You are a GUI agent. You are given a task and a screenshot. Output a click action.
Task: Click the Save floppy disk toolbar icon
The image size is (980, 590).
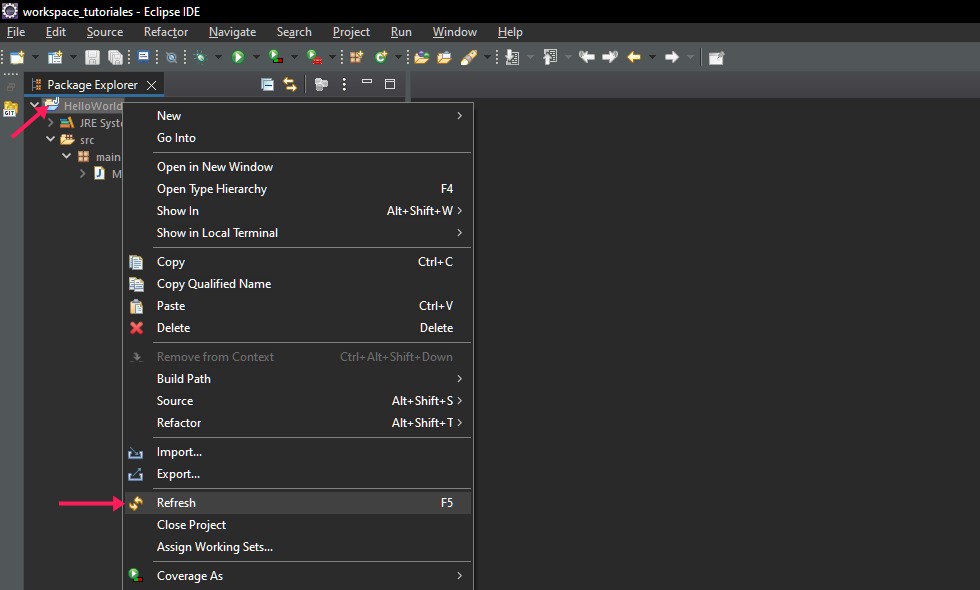(x=92, y=57)
